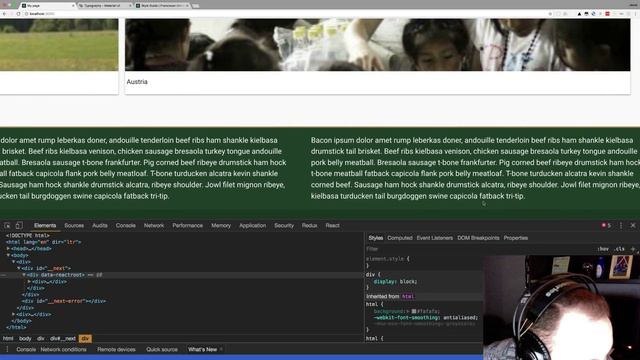
Task: Open the Network conditions drawer tab
Action: (63, 349)
